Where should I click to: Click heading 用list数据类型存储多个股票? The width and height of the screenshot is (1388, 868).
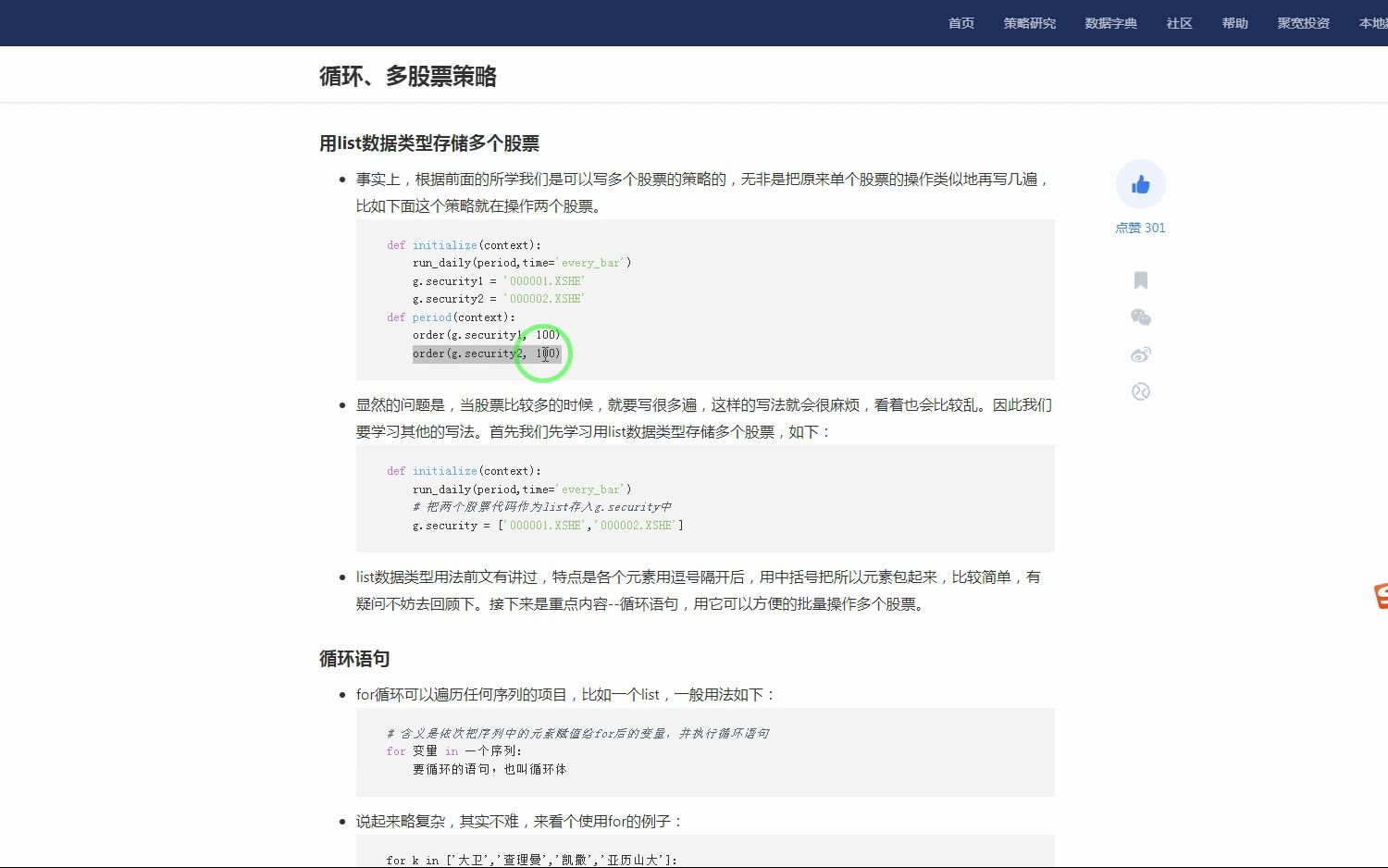point(429,143)
